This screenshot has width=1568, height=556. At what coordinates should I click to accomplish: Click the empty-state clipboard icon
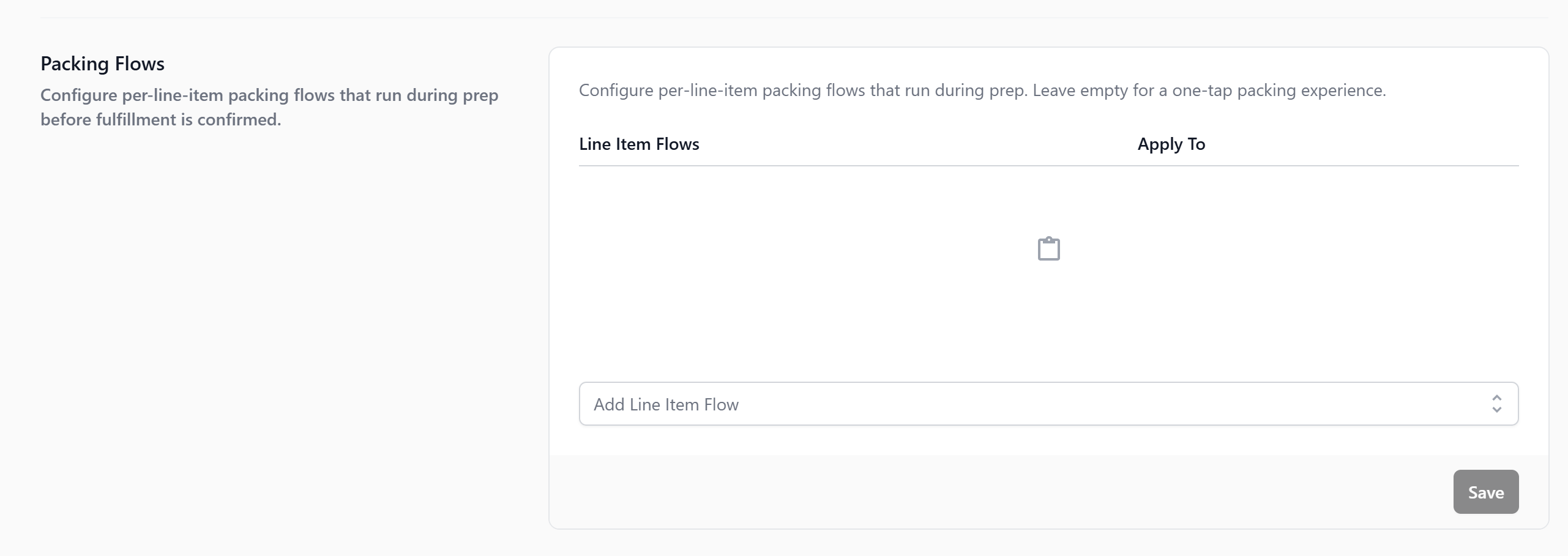click(1048, 249)
